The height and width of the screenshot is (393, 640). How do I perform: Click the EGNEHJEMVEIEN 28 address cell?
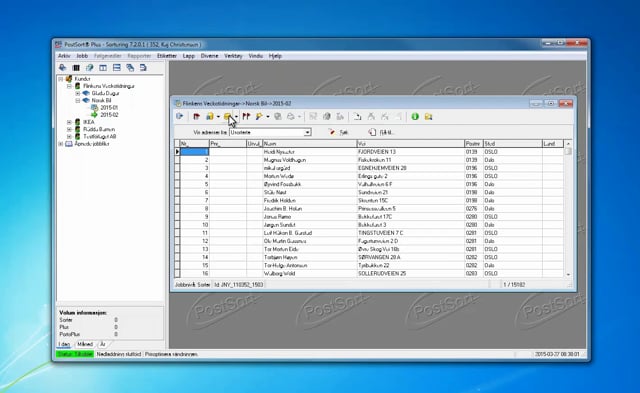point(411,168)
